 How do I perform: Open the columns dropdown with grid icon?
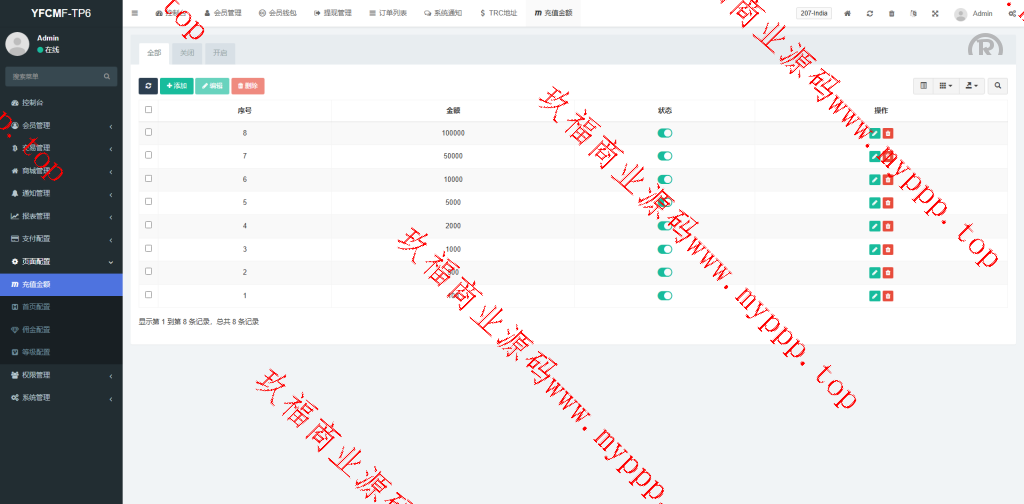[x=945, y=86]
